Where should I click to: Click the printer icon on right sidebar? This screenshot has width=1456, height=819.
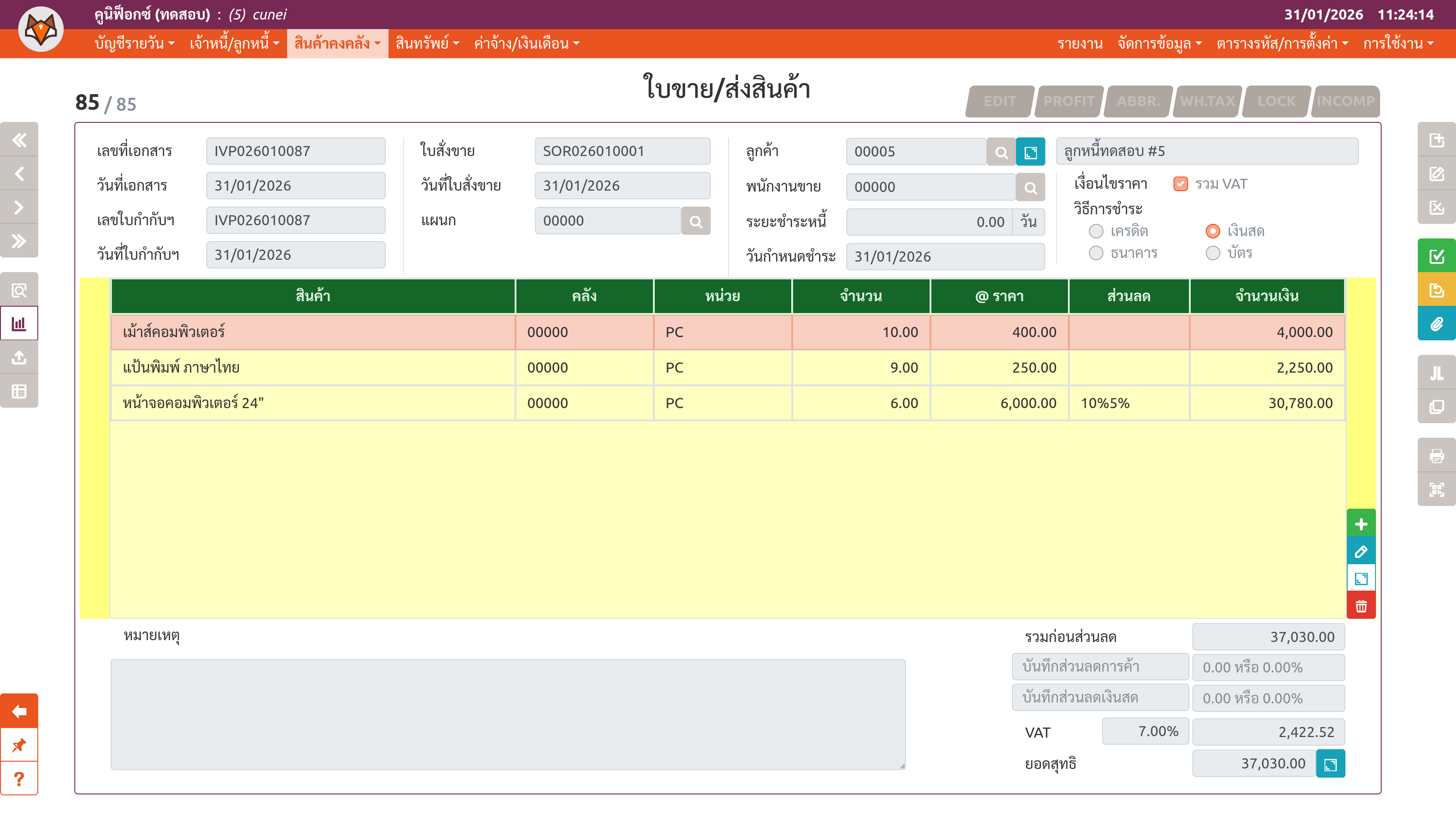pyautogui.click(x=1436, y=455)
